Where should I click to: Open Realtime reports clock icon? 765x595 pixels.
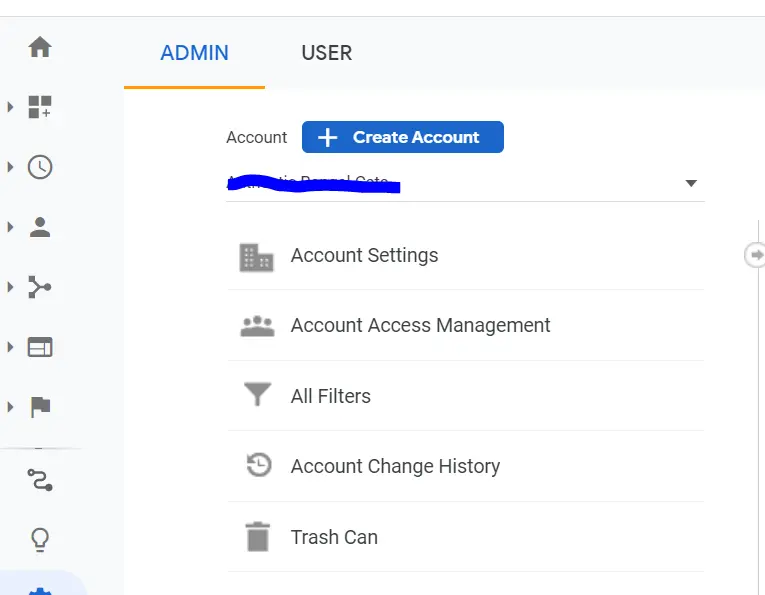40,167
